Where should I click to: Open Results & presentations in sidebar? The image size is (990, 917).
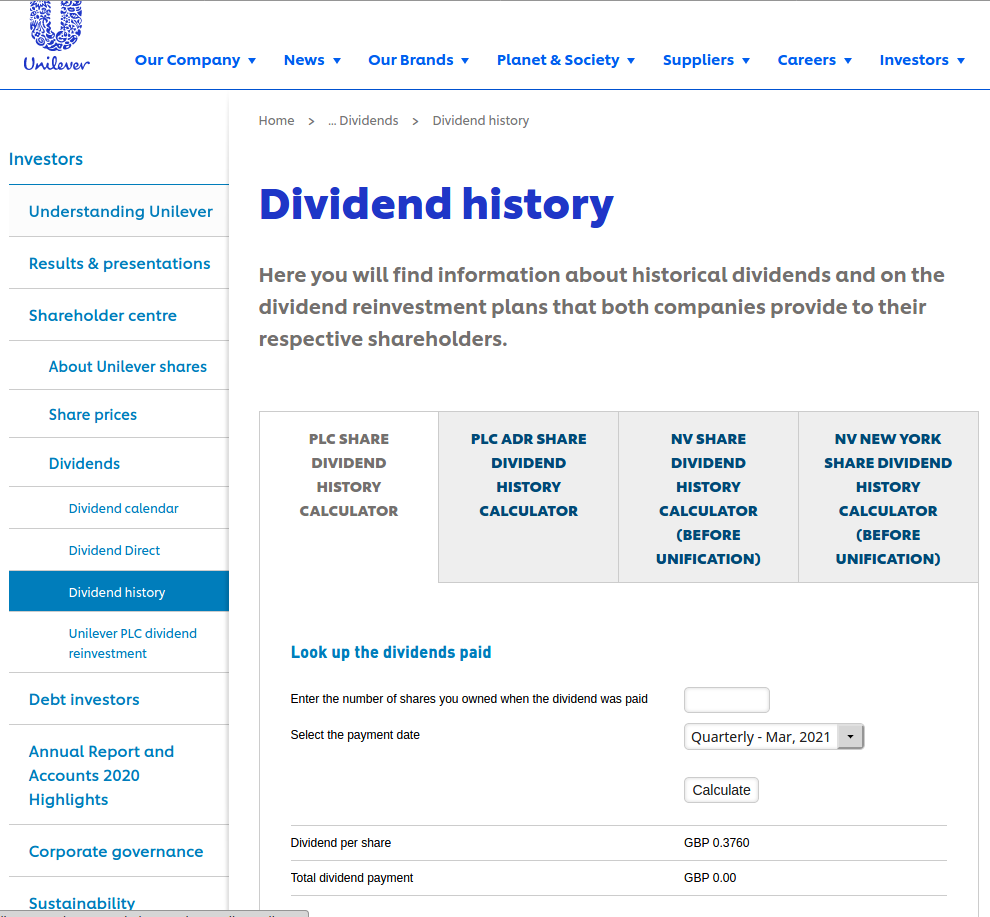(x=119, y=263)
